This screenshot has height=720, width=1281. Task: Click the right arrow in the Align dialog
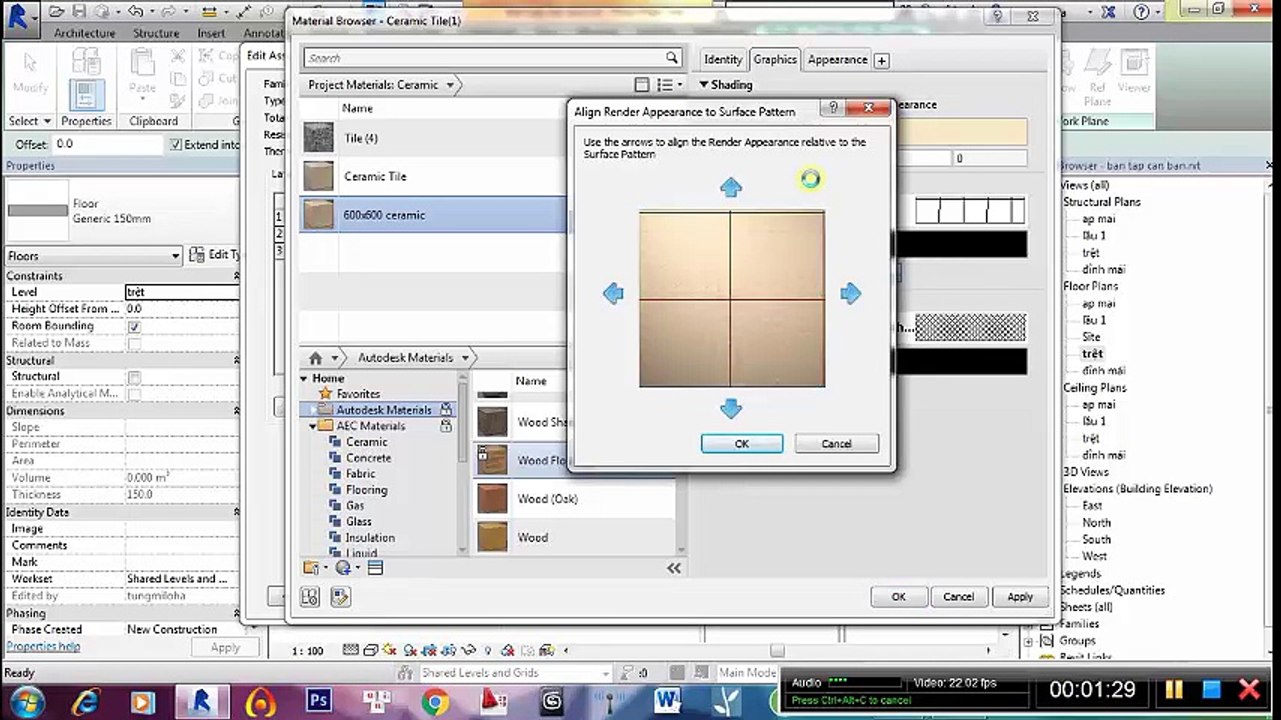[x=850, y=293]
